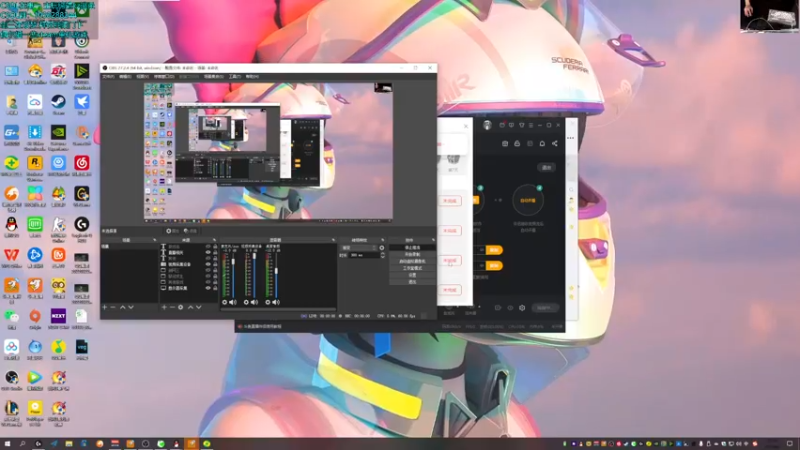The image size is (800, 450).
Task: Open the WPS Office desktop shortcut
Action: pos(11,256)
